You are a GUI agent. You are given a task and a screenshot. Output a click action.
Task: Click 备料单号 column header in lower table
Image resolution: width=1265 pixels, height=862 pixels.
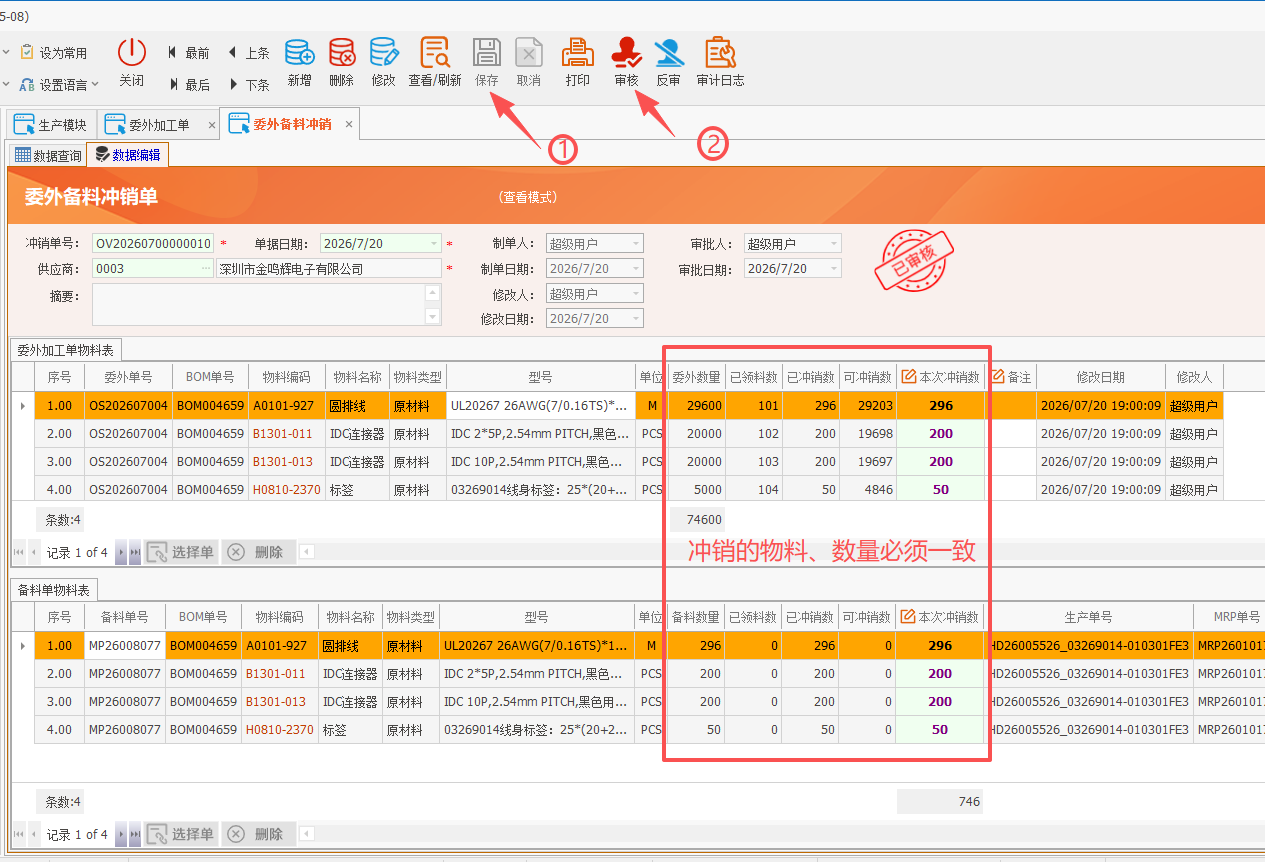click(x=125, y=617)
